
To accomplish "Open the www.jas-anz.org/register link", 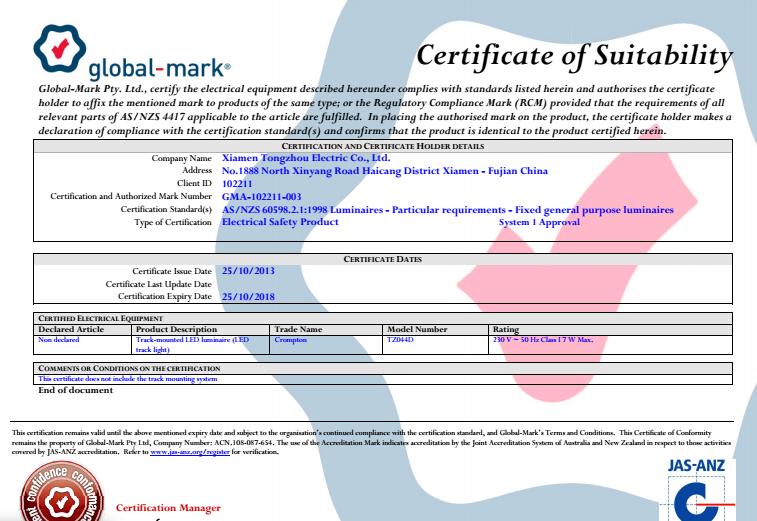I will point(190,452).
